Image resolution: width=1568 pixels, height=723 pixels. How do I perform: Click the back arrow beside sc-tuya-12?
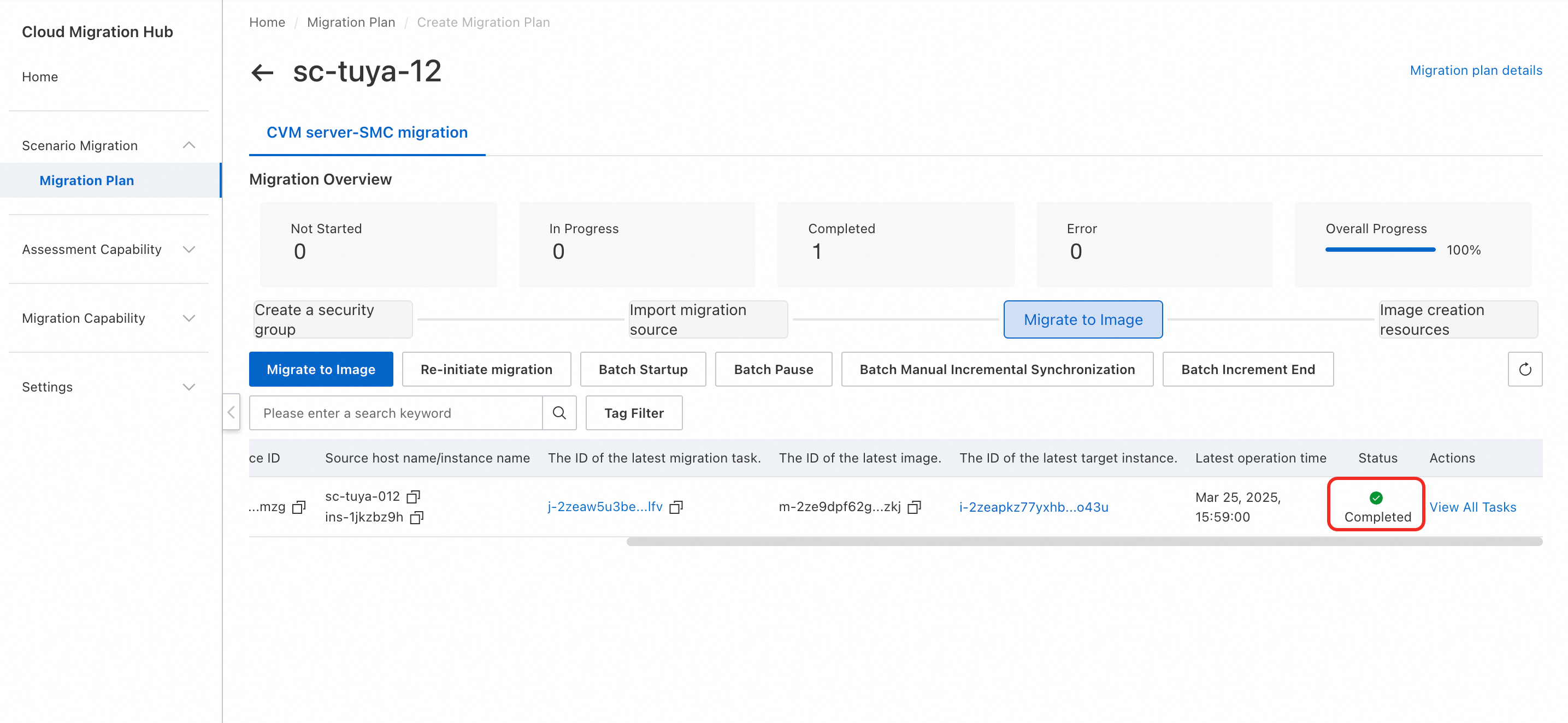pyautogui.click(x=262, y=73)
